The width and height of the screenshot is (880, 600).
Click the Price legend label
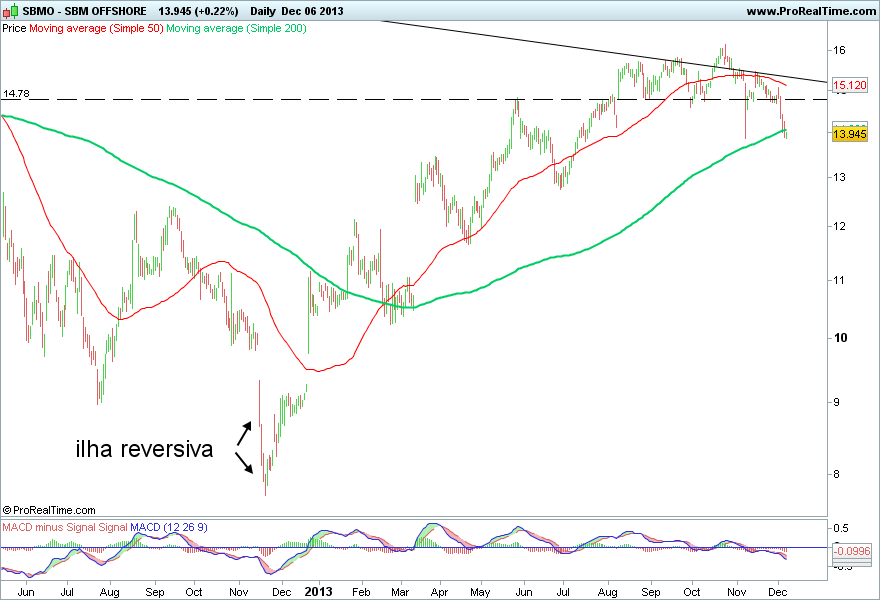pyautogui.click(x=14, y=28)
